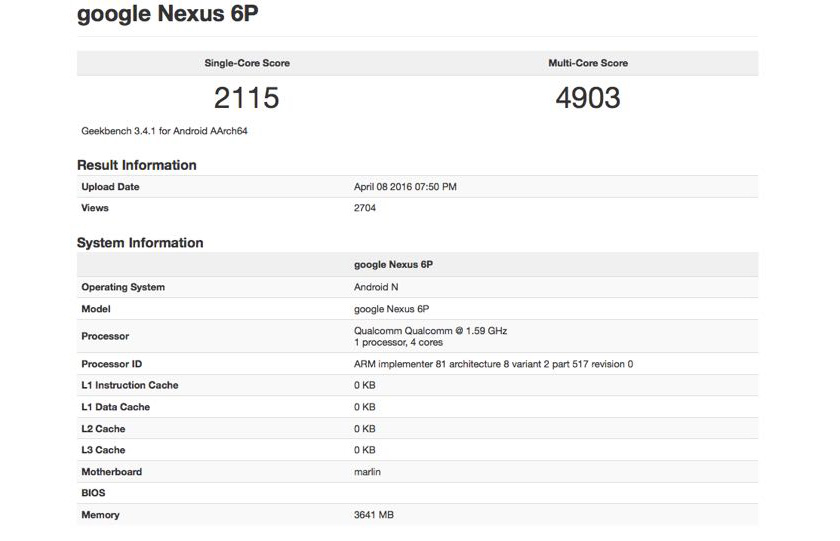Click the Result Information section heading
Viewport: 840px width, 541px height.
(137, 165)
